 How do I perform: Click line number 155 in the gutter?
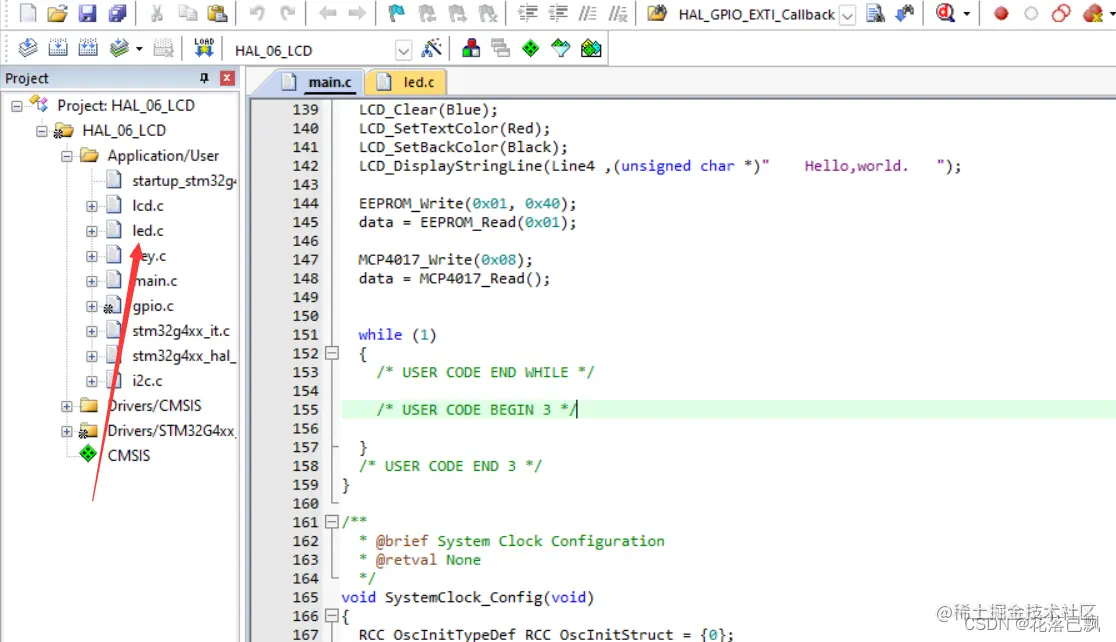305,410
